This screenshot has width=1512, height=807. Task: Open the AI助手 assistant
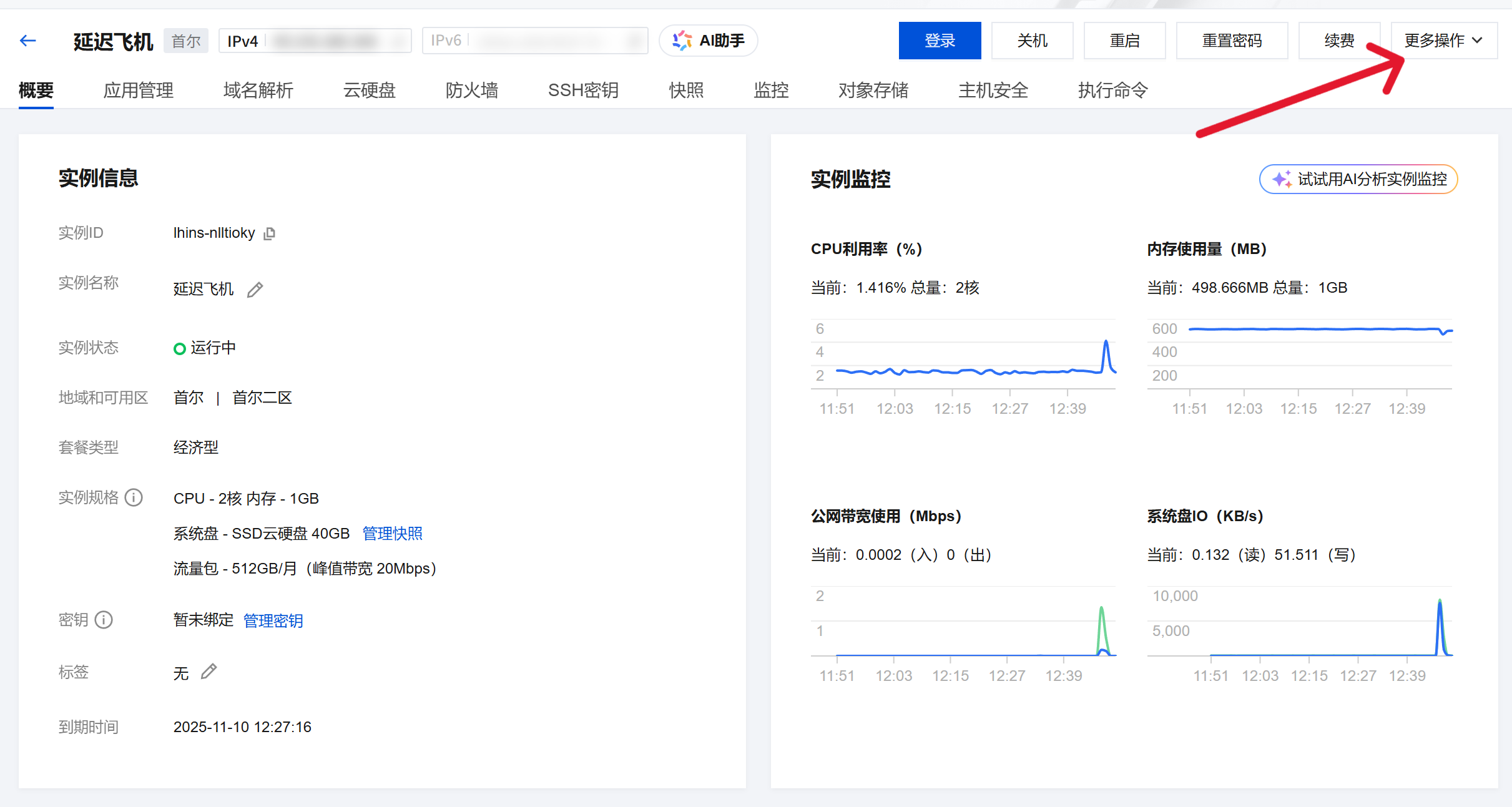[709, 41]
